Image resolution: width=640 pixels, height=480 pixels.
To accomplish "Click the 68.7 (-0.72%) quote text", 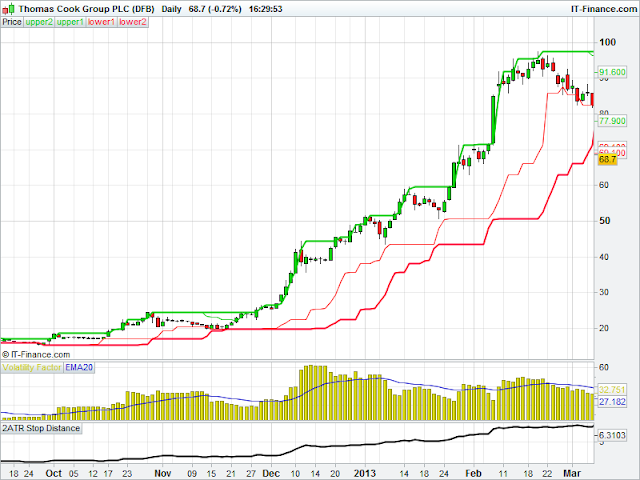I will [215, 9].
